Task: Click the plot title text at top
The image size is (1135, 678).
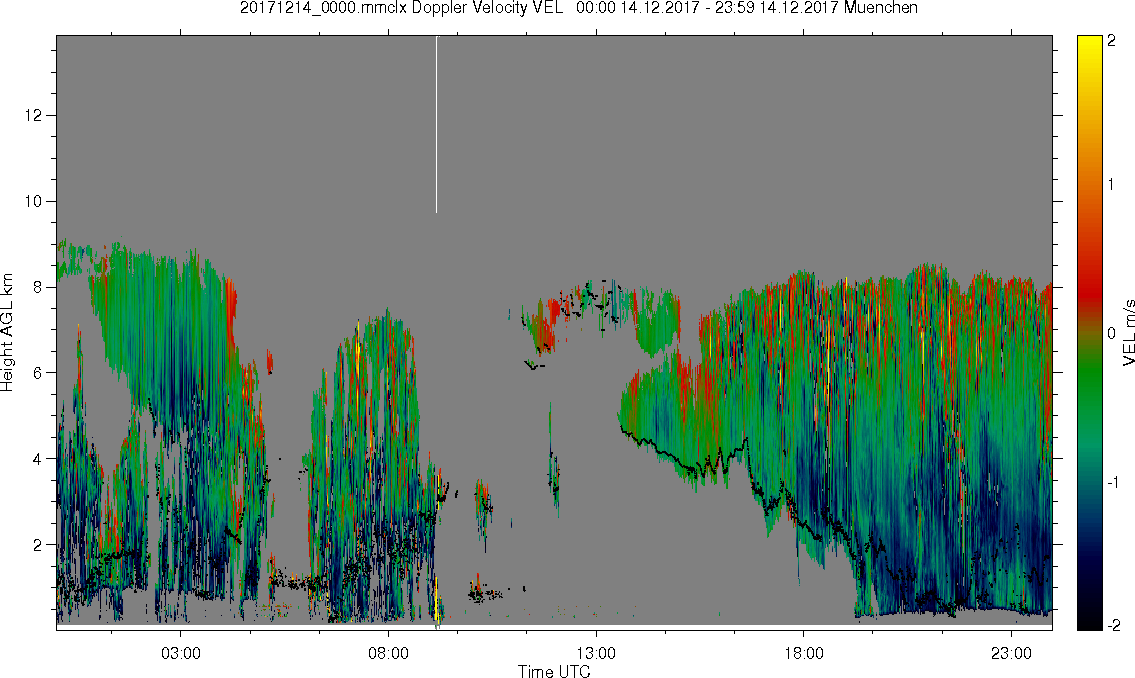Action: [x=578, y=8]
